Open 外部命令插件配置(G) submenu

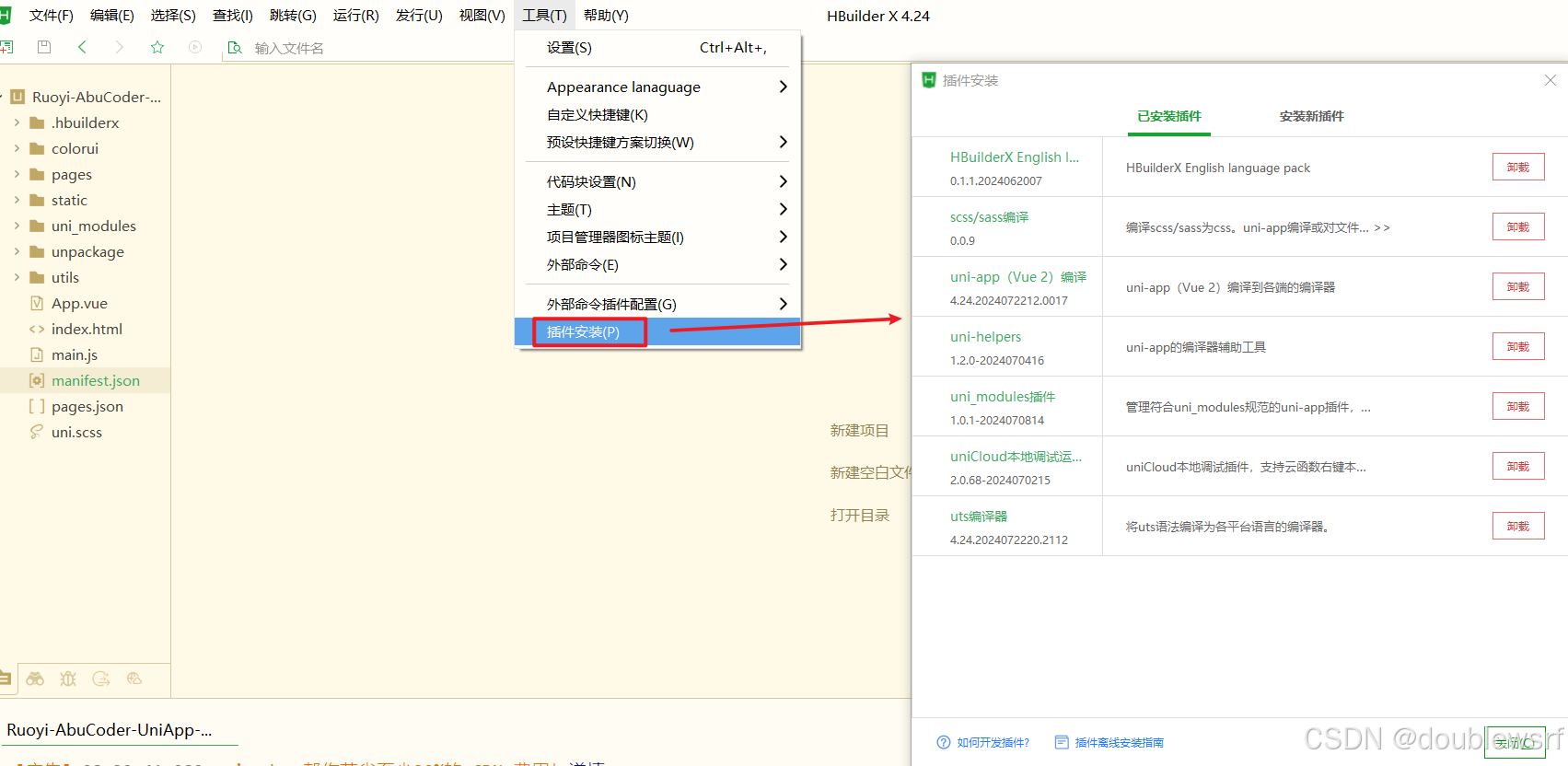657,305
